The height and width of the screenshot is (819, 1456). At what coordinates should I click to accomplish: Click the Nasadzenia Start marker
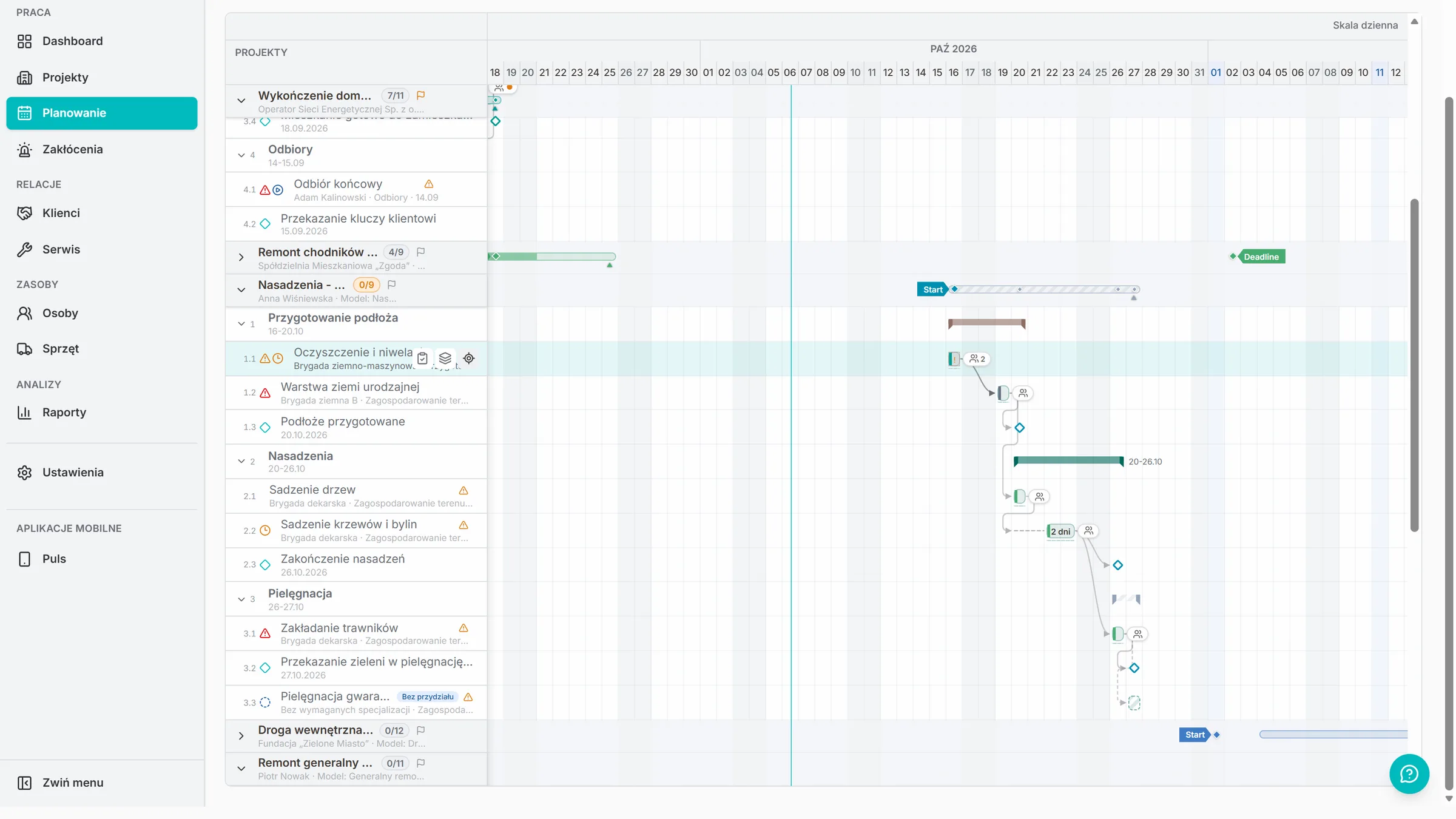coord(932,289)
